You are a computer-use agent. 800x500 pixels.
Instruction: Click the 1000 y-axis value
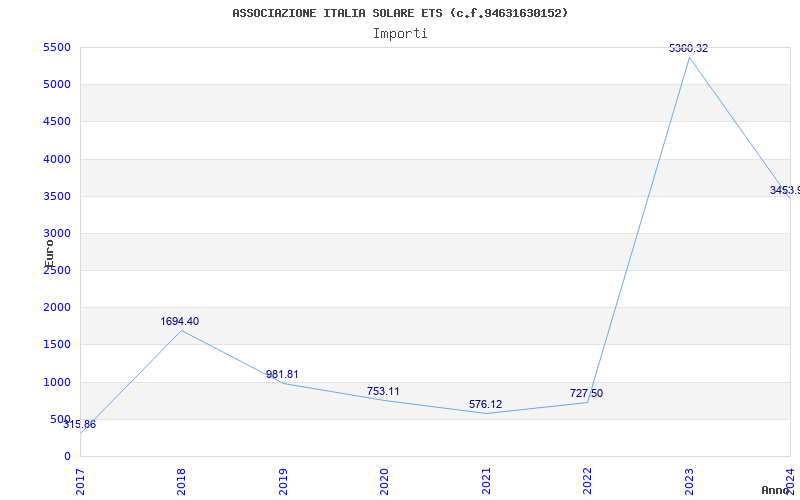(x=57, y=382)
